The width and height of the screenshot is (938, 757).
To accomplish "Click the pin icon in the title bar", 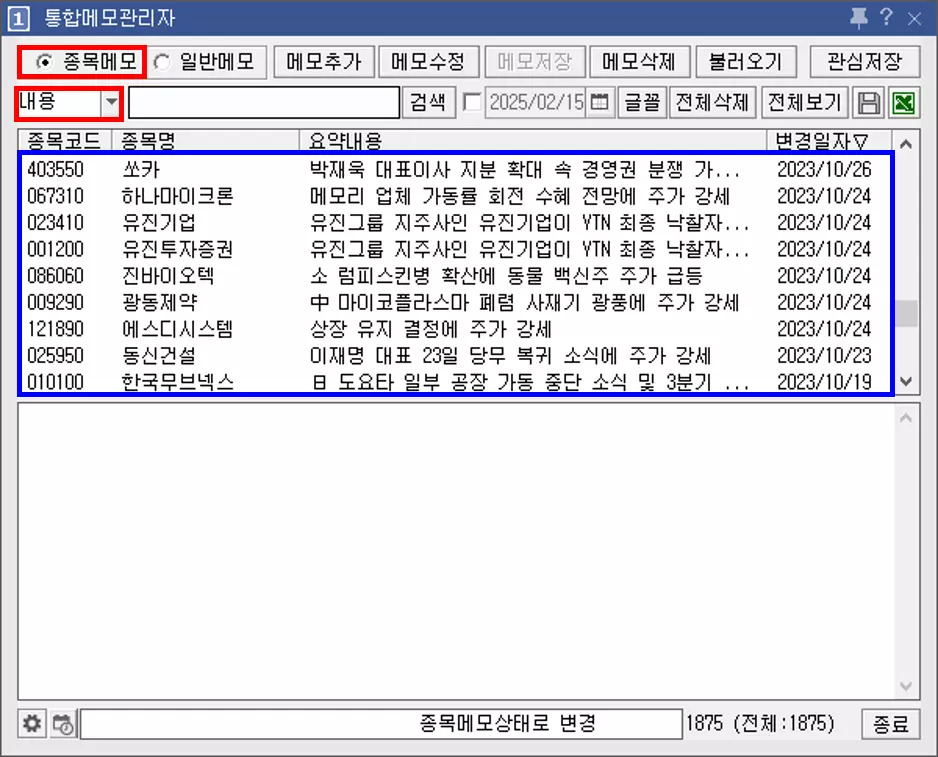I will [x=859, y=18].
